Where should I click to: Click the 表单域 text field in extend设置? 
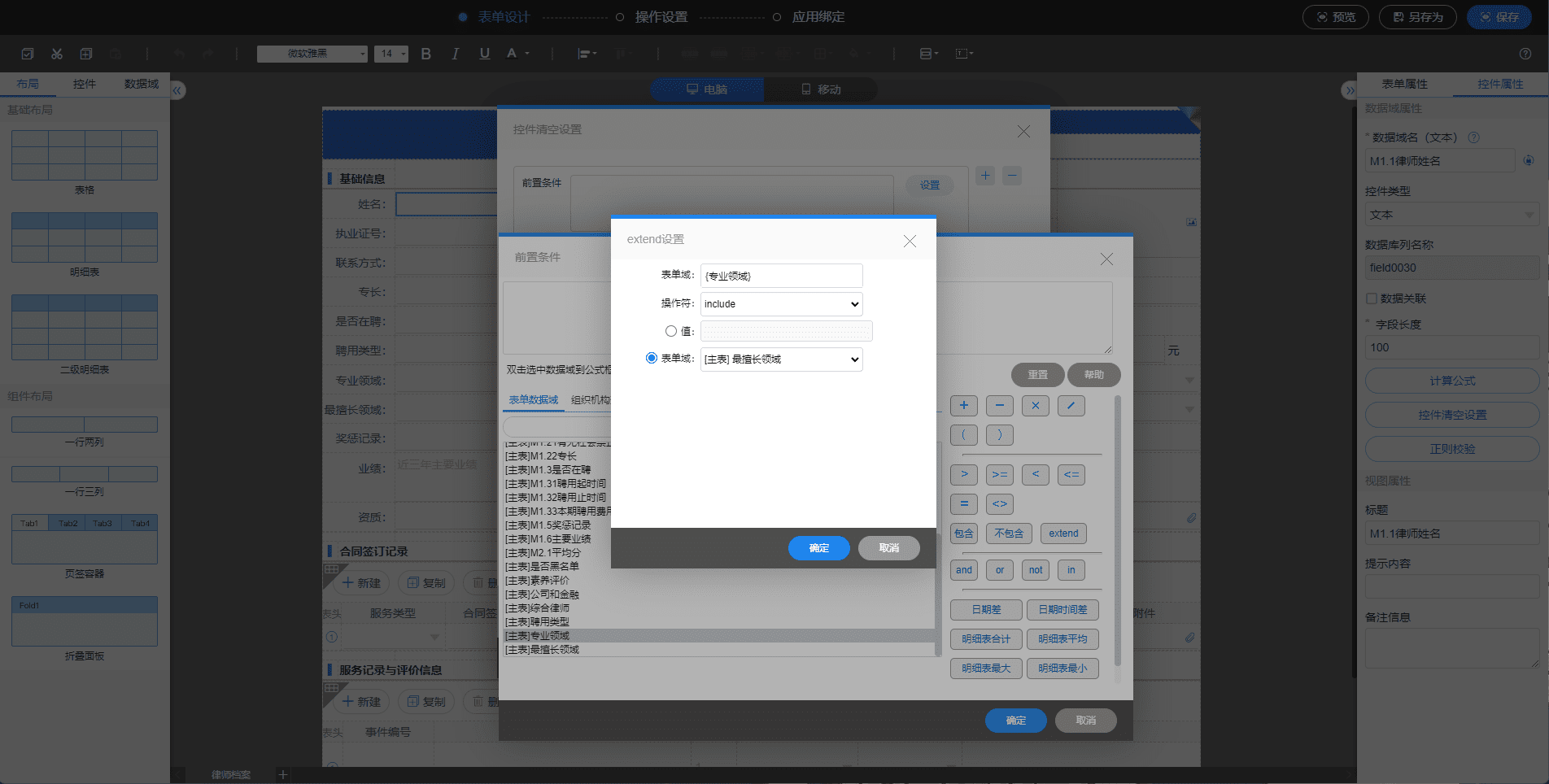[x=782, y=276]
